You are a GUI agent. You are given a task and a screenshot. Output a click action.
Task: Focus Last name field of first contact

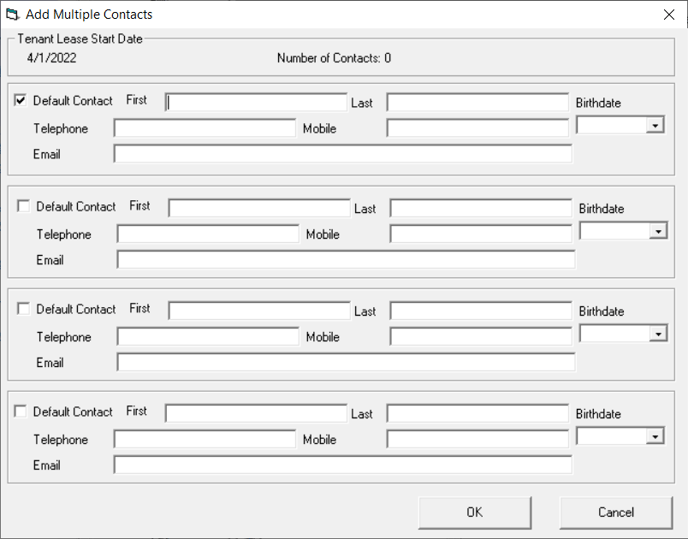[478, 102]
